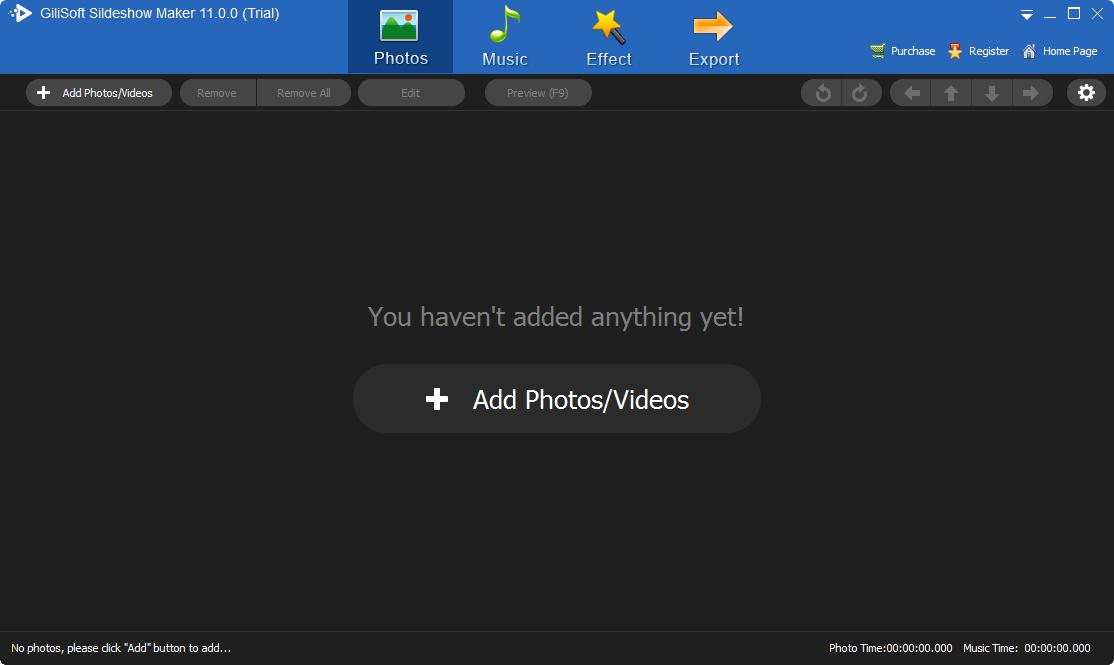Click the Purchase link

[x=903, y=51]
